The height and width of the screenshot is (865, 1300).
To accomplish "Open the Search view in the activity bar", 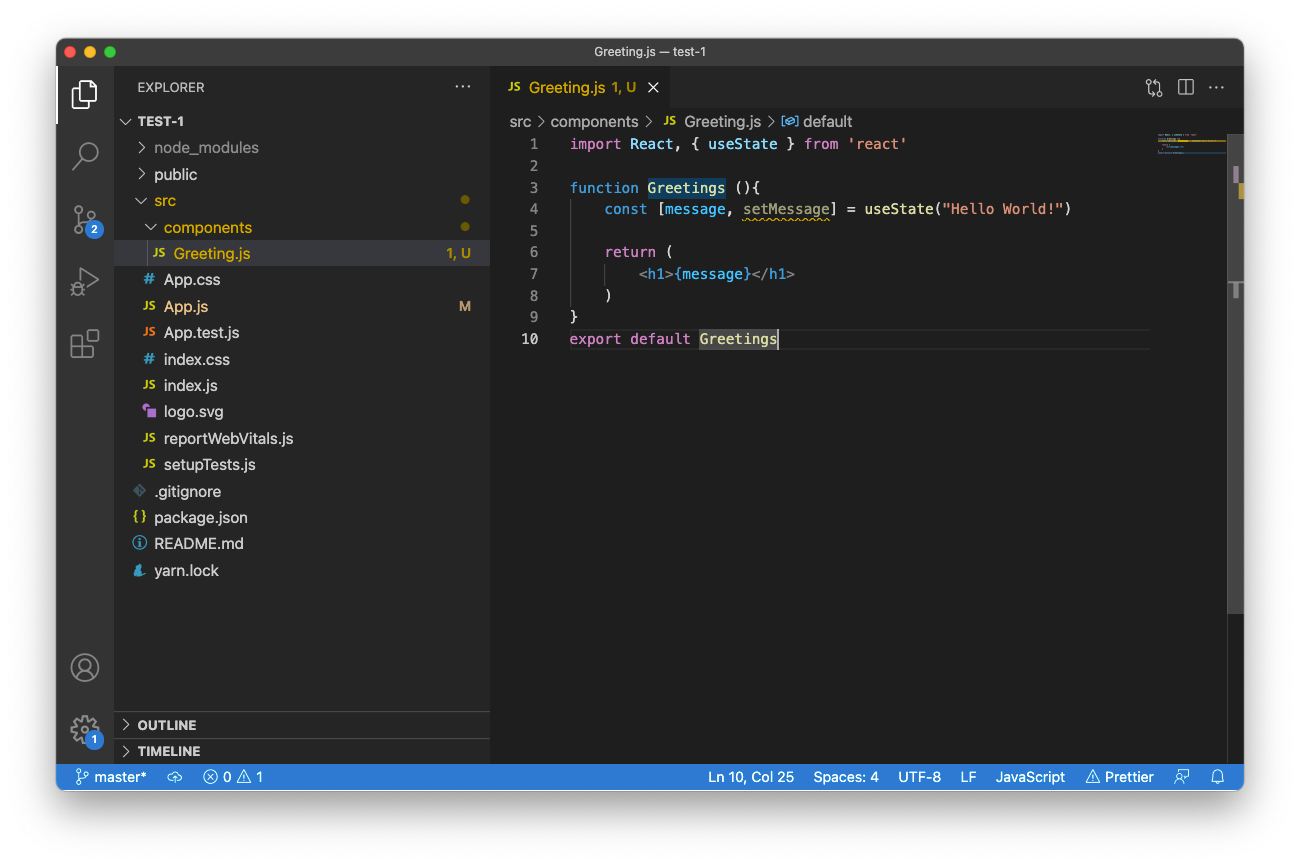I will point(85,156).
